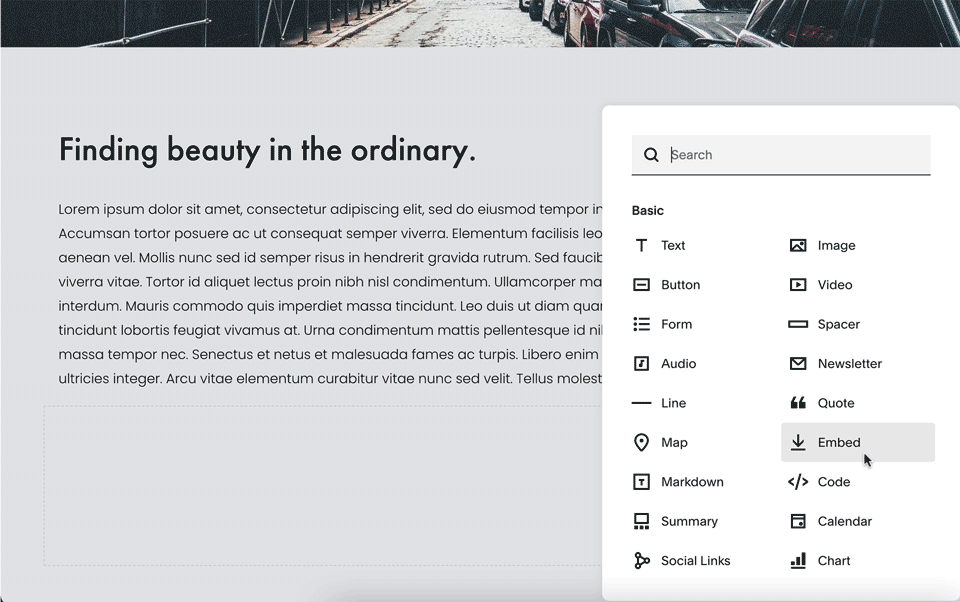
Task: Focus the block Search field
Action: click(781, 155)
